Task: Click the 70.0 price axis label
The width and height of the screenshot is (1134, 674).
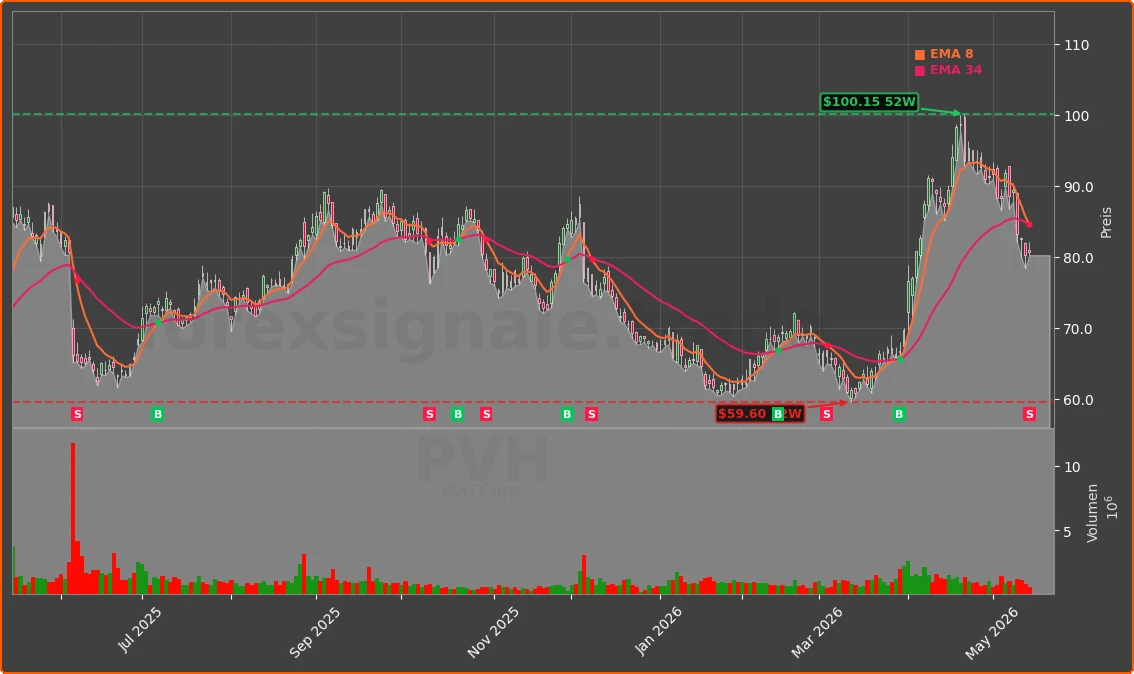Action: coord(1078,328)
